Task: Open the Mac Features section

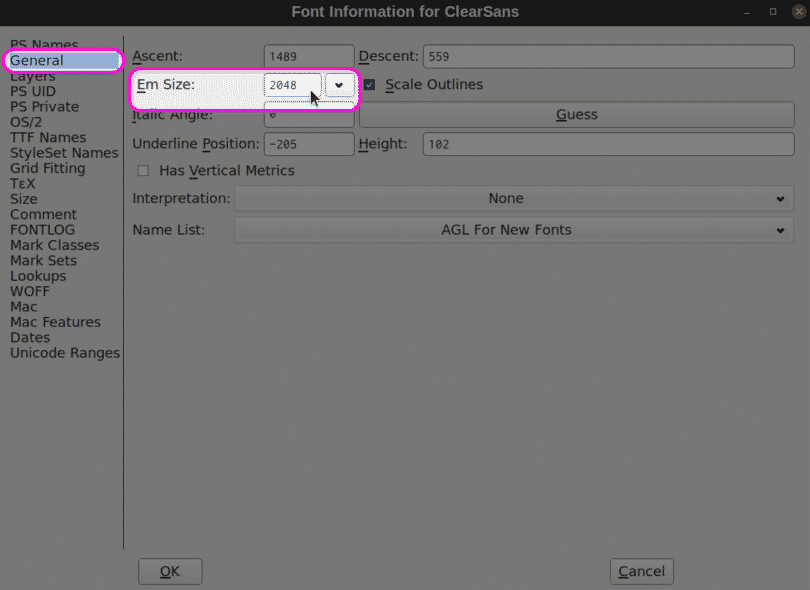Action: [x=55, y=322]
